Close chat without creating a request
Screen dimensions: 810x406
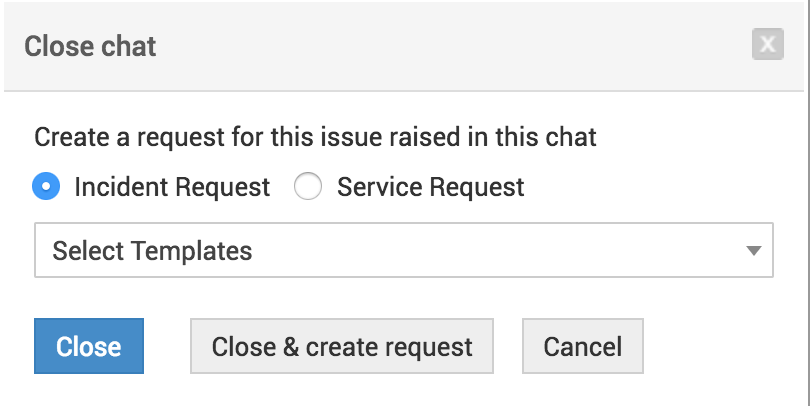(x=89, y=347)
